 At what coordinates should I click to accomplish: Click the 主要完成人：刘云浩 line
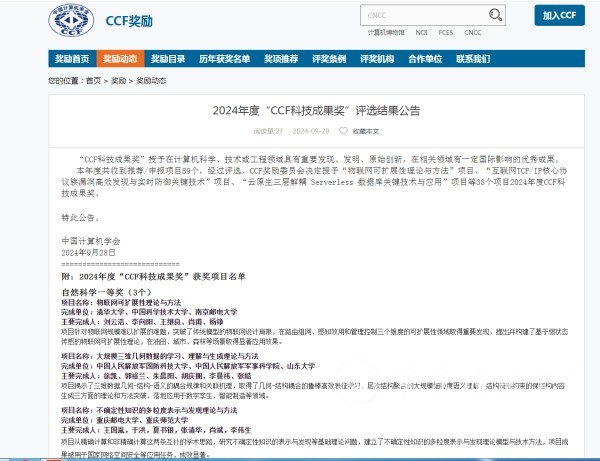(x=142, y=322)
